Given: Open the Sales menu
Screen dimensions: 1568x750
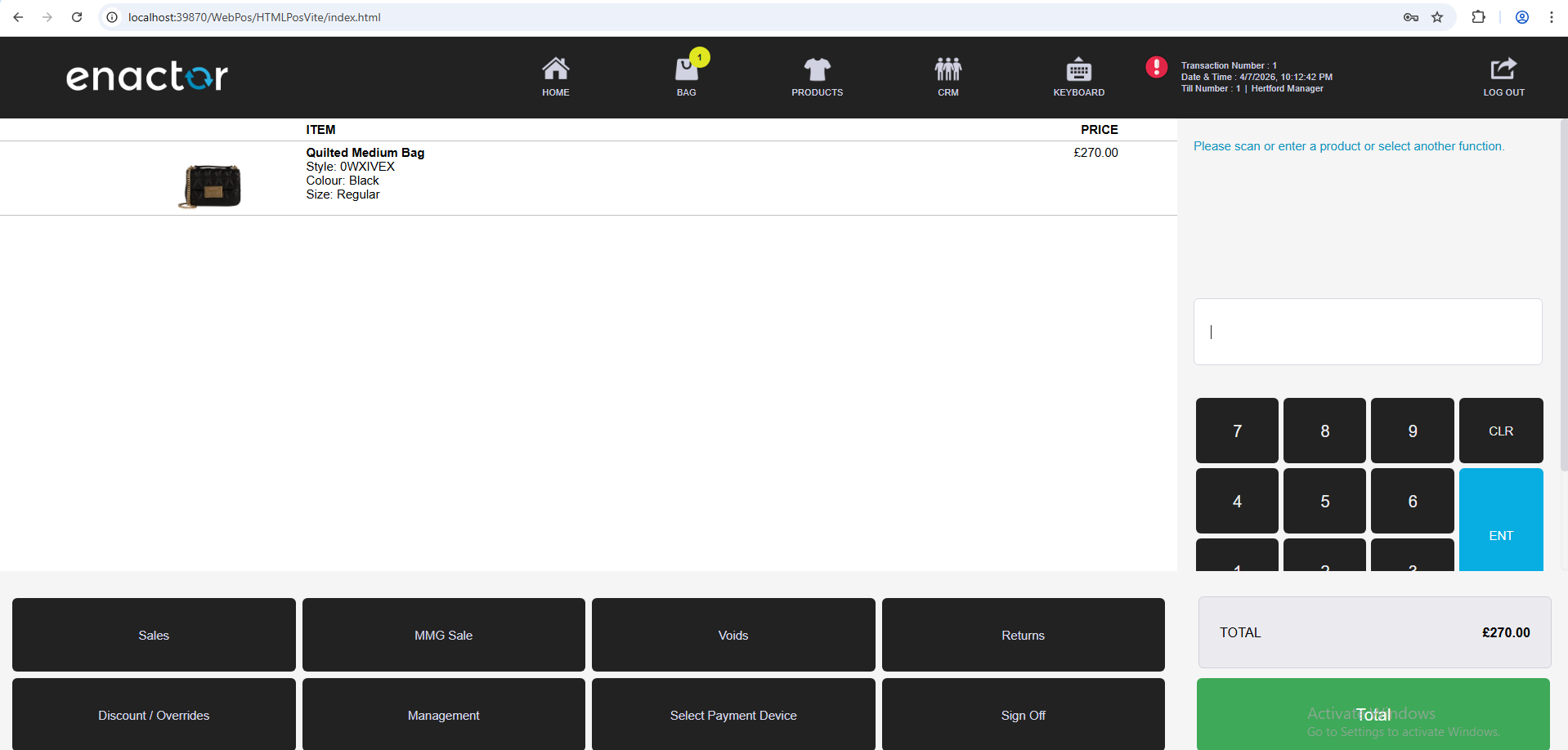Looking at the screenshot, I should (x=154, y=635).
